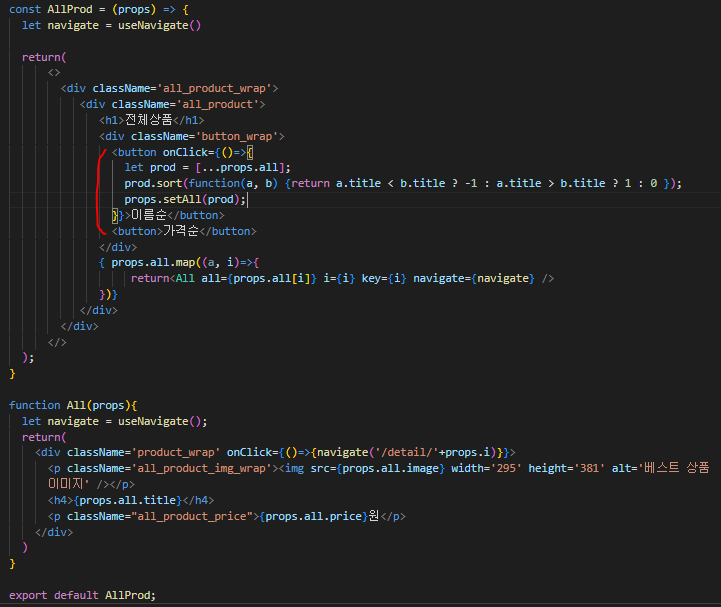Click '{props.all.title}' inside h4
Screen dimensions: 721x607
(x=127, y=500)
